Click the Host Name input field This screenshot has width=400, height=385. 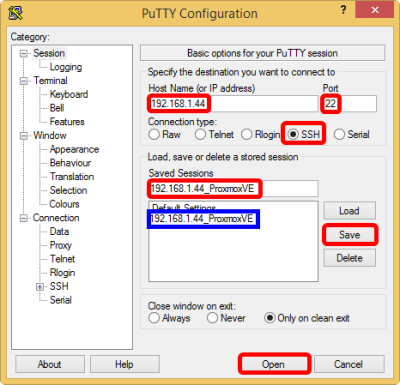point(233,104)
